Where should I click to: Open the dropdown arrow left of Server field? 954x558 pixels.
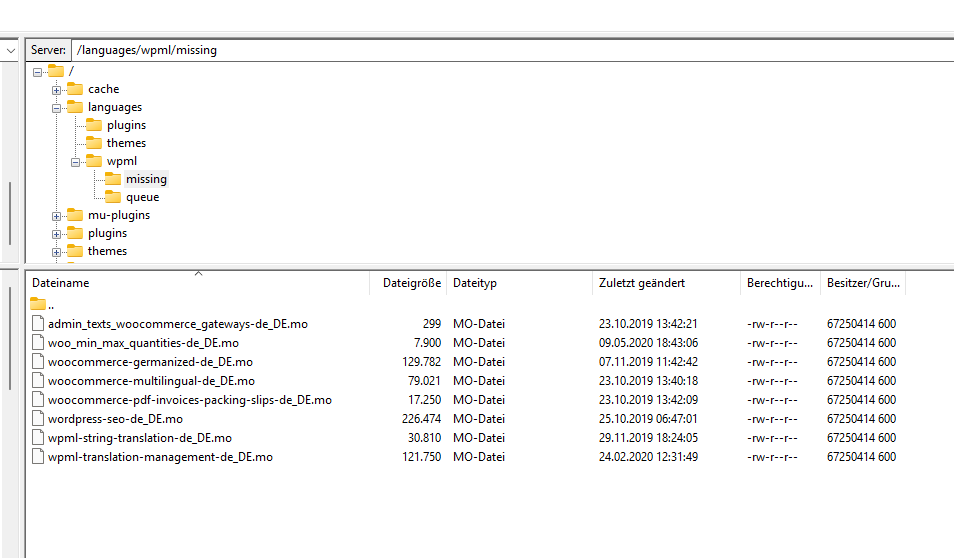point(10,51)
